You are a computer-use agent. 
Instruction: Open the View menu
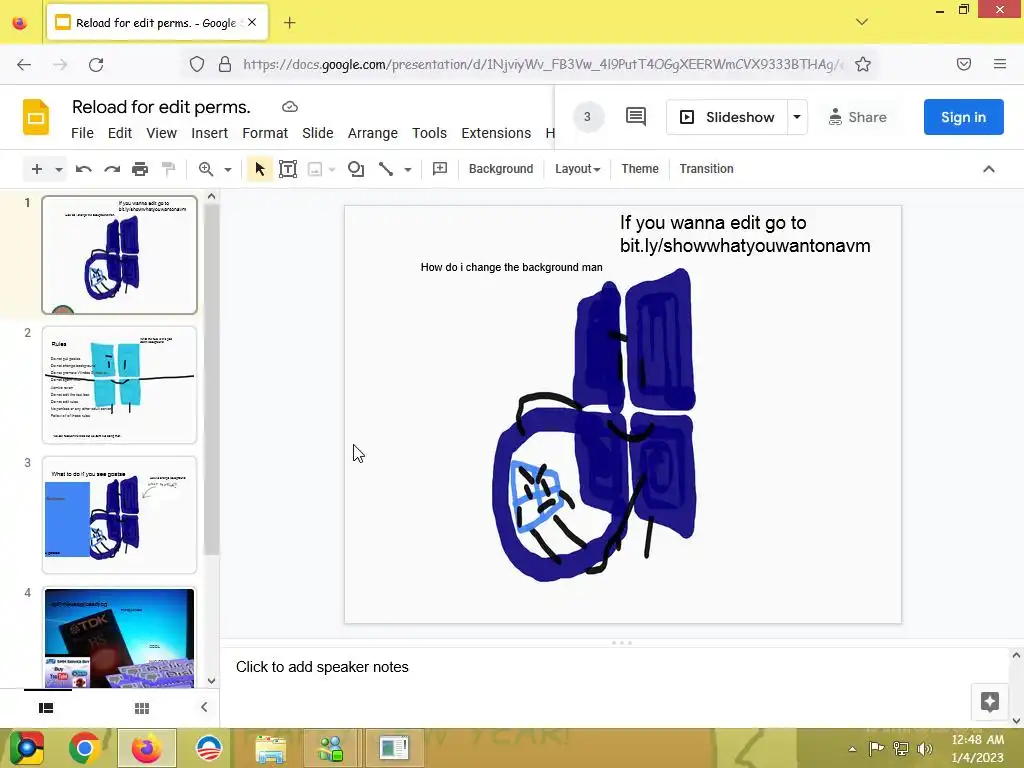coord(161,133)
